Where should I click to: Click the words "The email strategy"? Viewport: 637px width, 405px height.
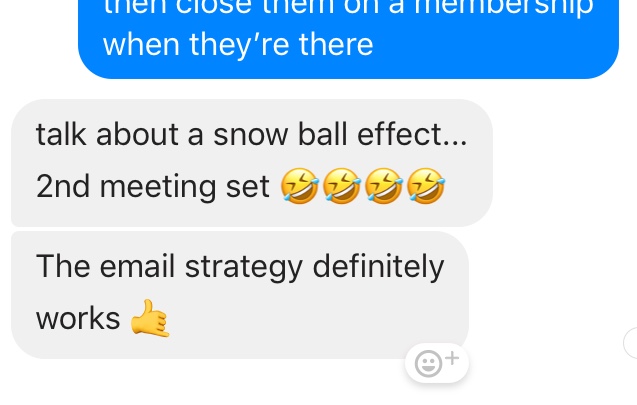(x=169, y=267)
